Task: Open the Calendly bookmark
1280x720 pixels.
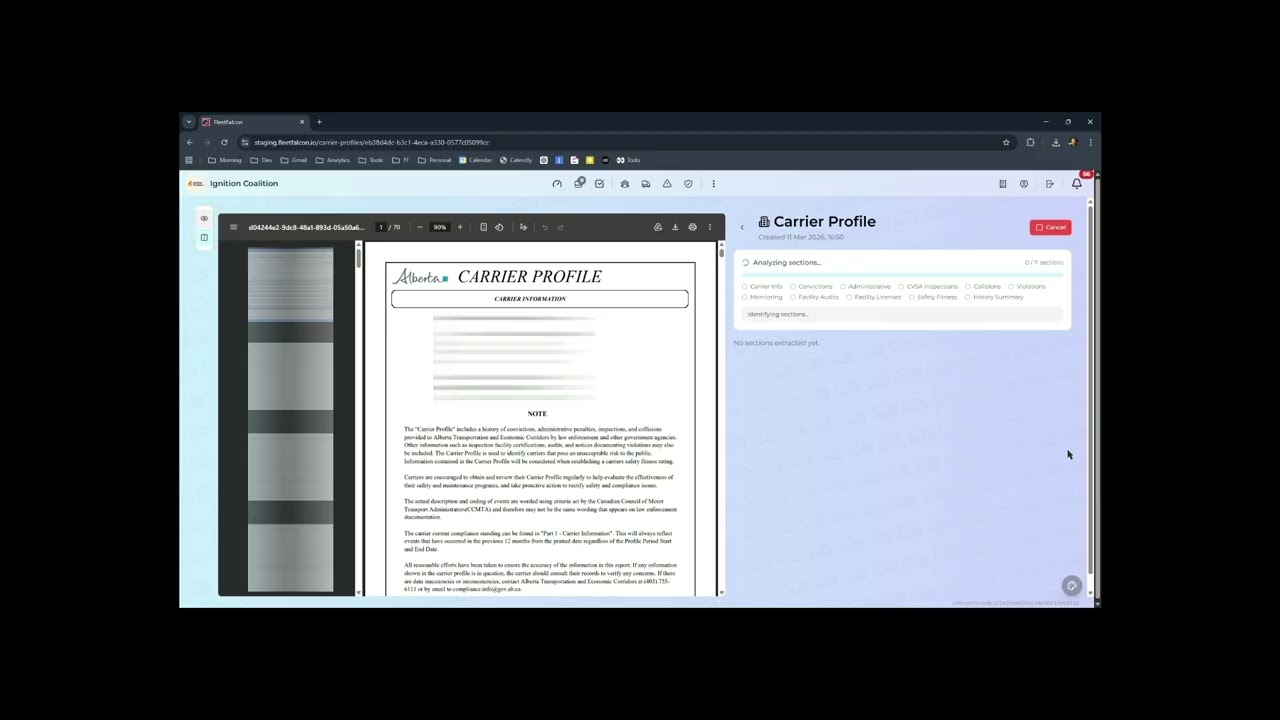Action: click(x=516, y=160)
